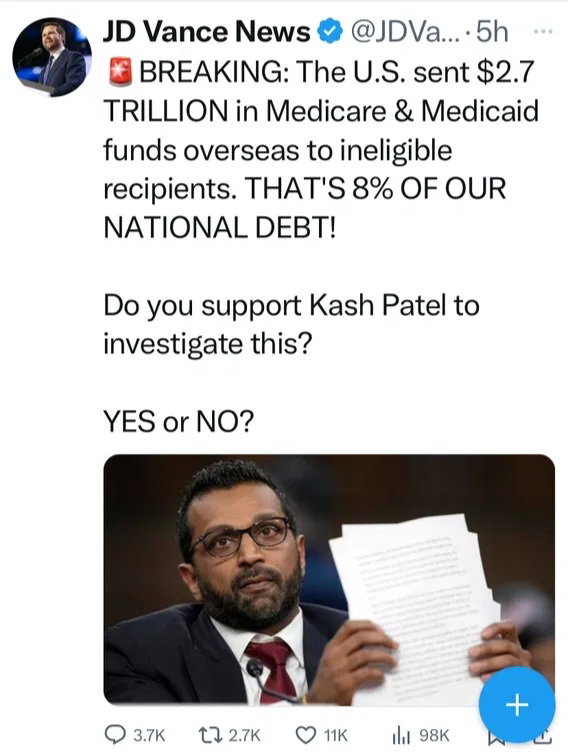Click the 3.7K reply count
This screenshot has height=752, width=568.
(149, 735)
